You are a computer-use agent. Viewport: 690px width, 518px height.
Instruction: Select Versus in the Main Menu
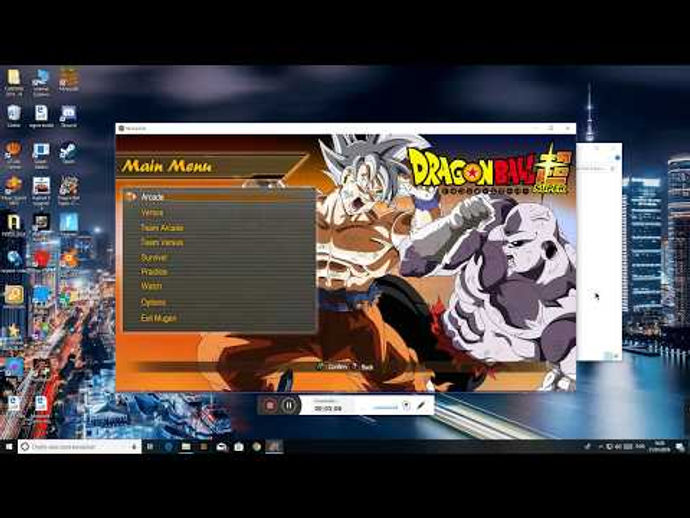click(152, 213)
